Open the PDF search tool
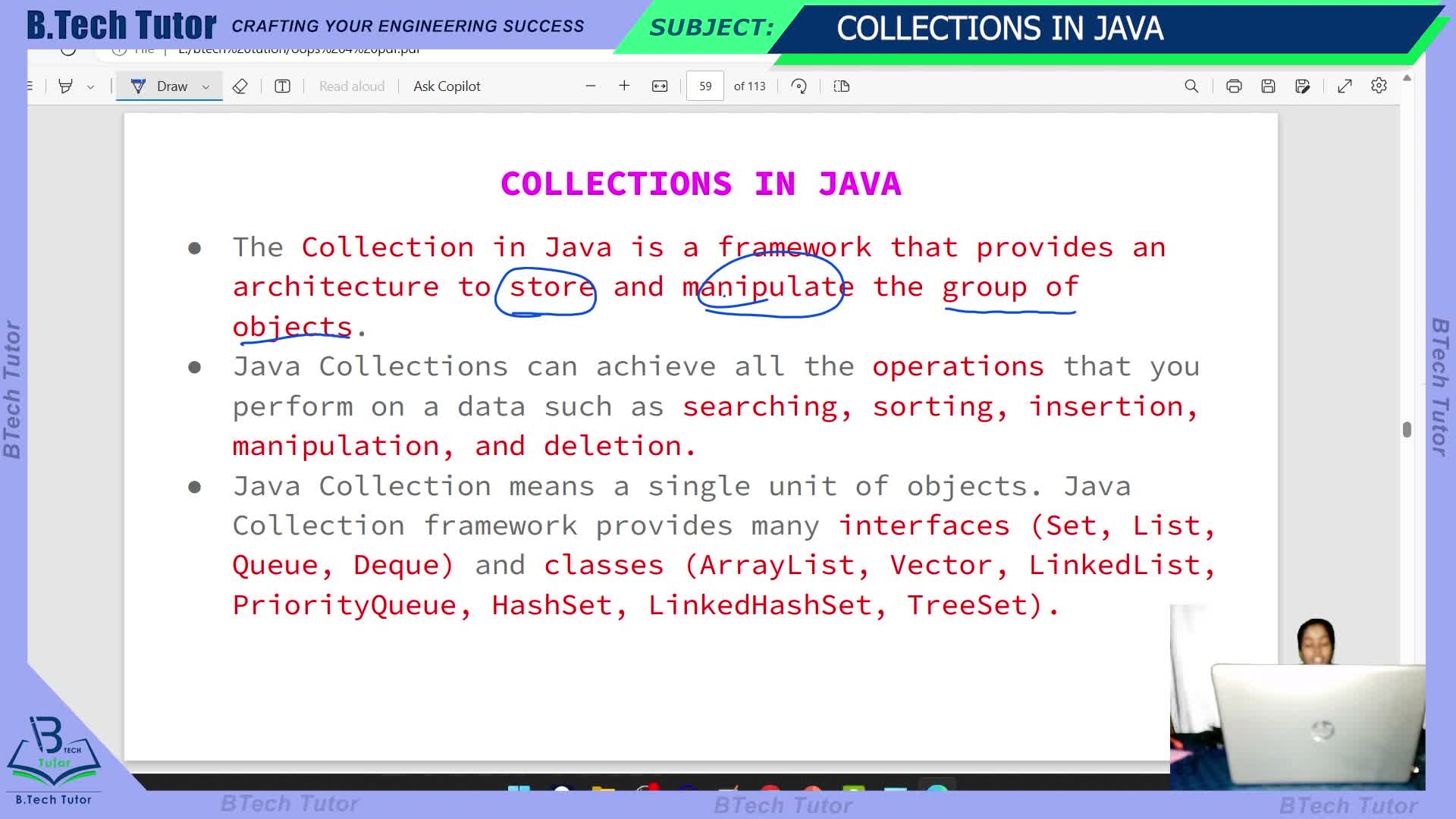The width and height of the screenshot is (1456, 819). pyautogui.click(x=1191, y=86)
